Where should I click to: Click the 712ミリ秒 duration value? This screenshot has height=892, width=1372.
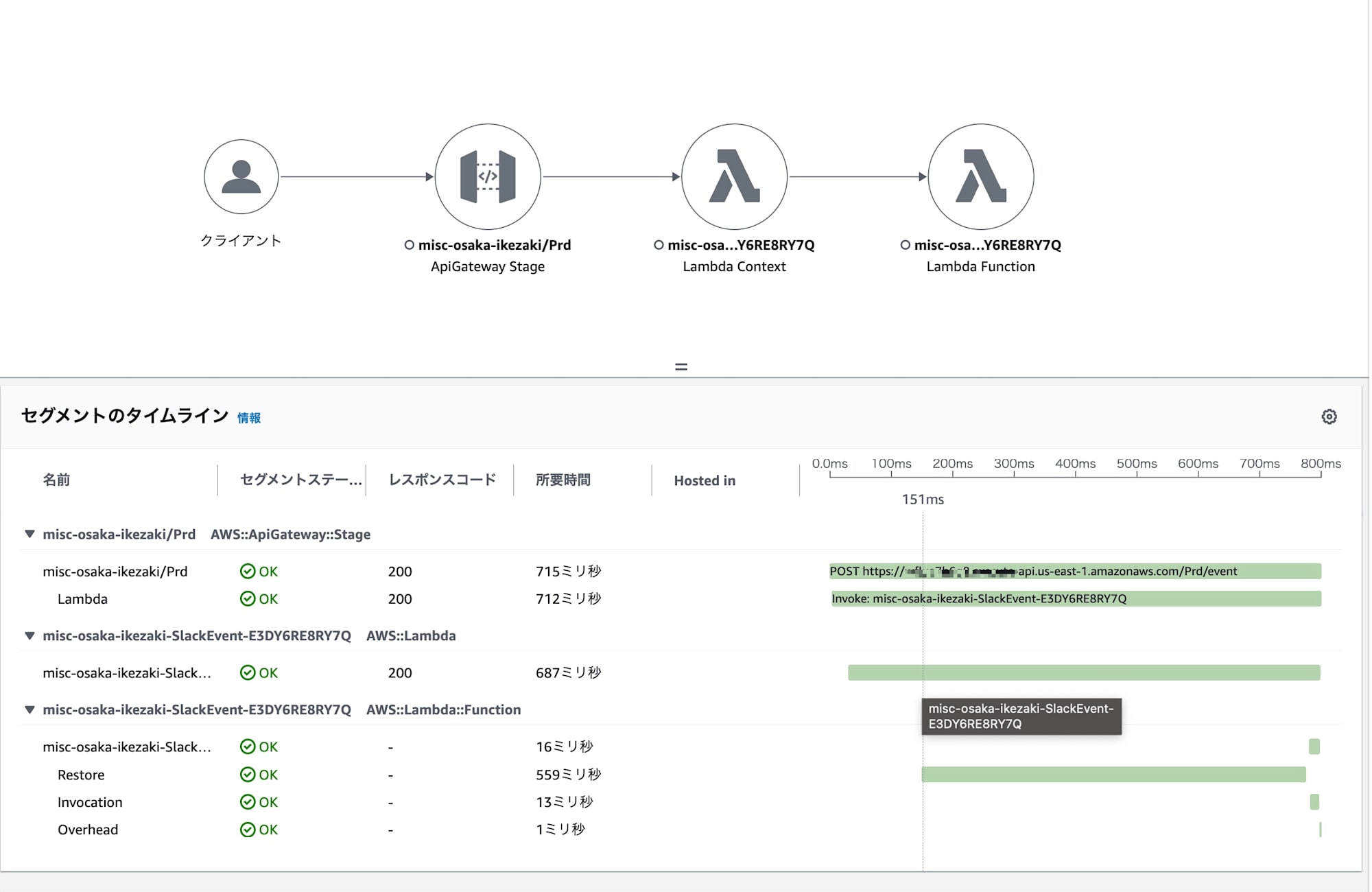[568, 599]
